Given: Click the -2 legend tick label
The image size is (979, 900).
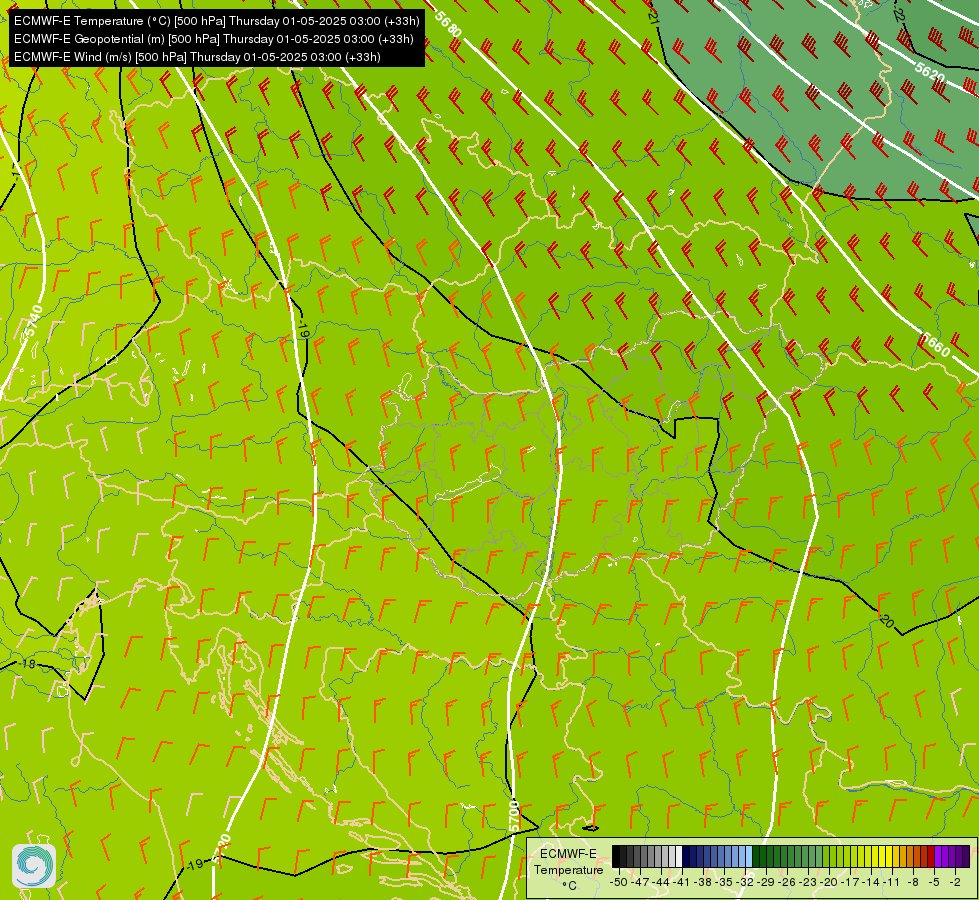Looking at the screenshot, I should (955, 882).
